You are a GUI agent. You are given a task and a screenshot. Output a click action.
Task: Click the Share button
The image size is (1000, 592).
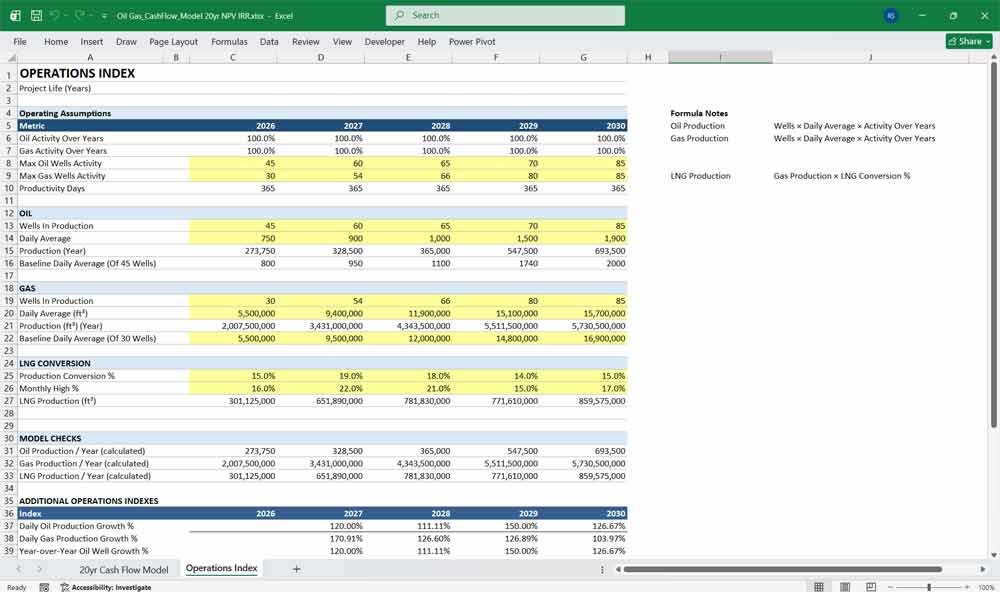pos(969,41)
